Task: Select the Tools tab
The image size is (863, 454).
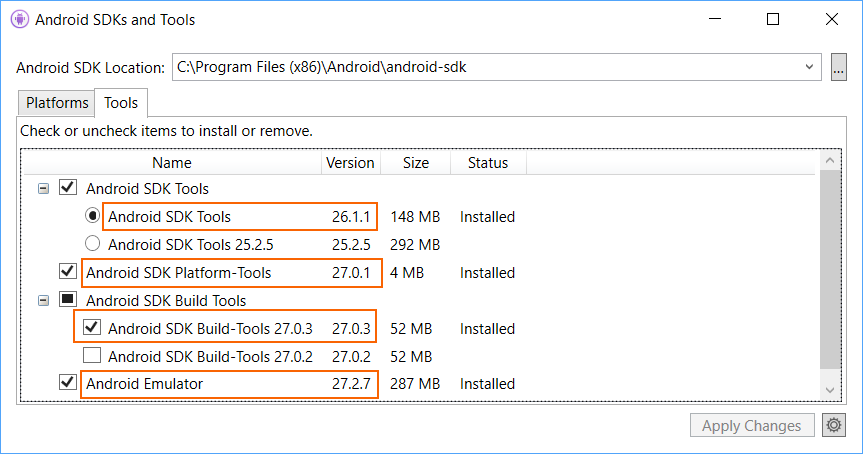Action: click(x=121, y=103)
